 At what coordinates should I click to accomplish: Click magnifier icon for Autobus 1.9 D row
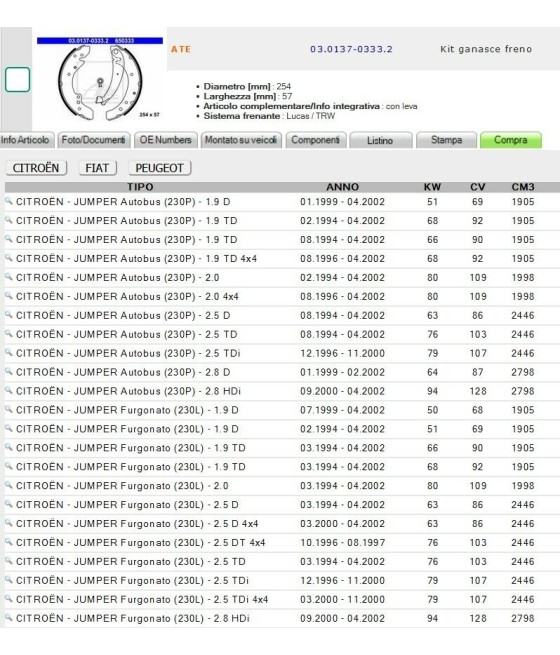click(9, 201)
